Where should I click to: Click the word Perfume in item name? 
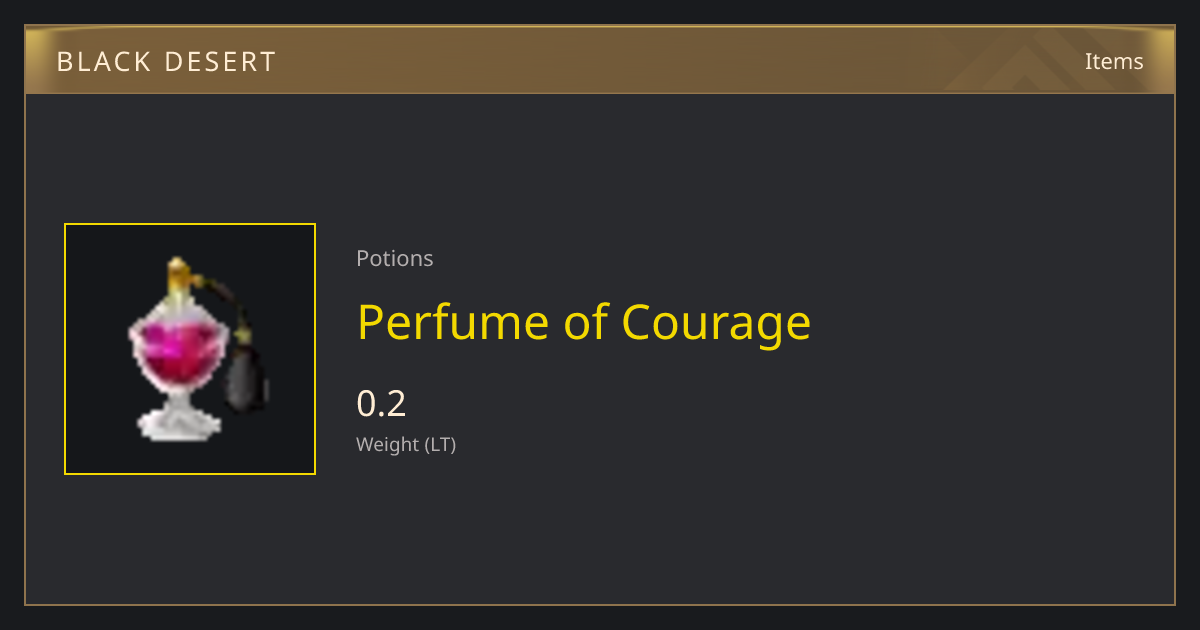[454, 322]
